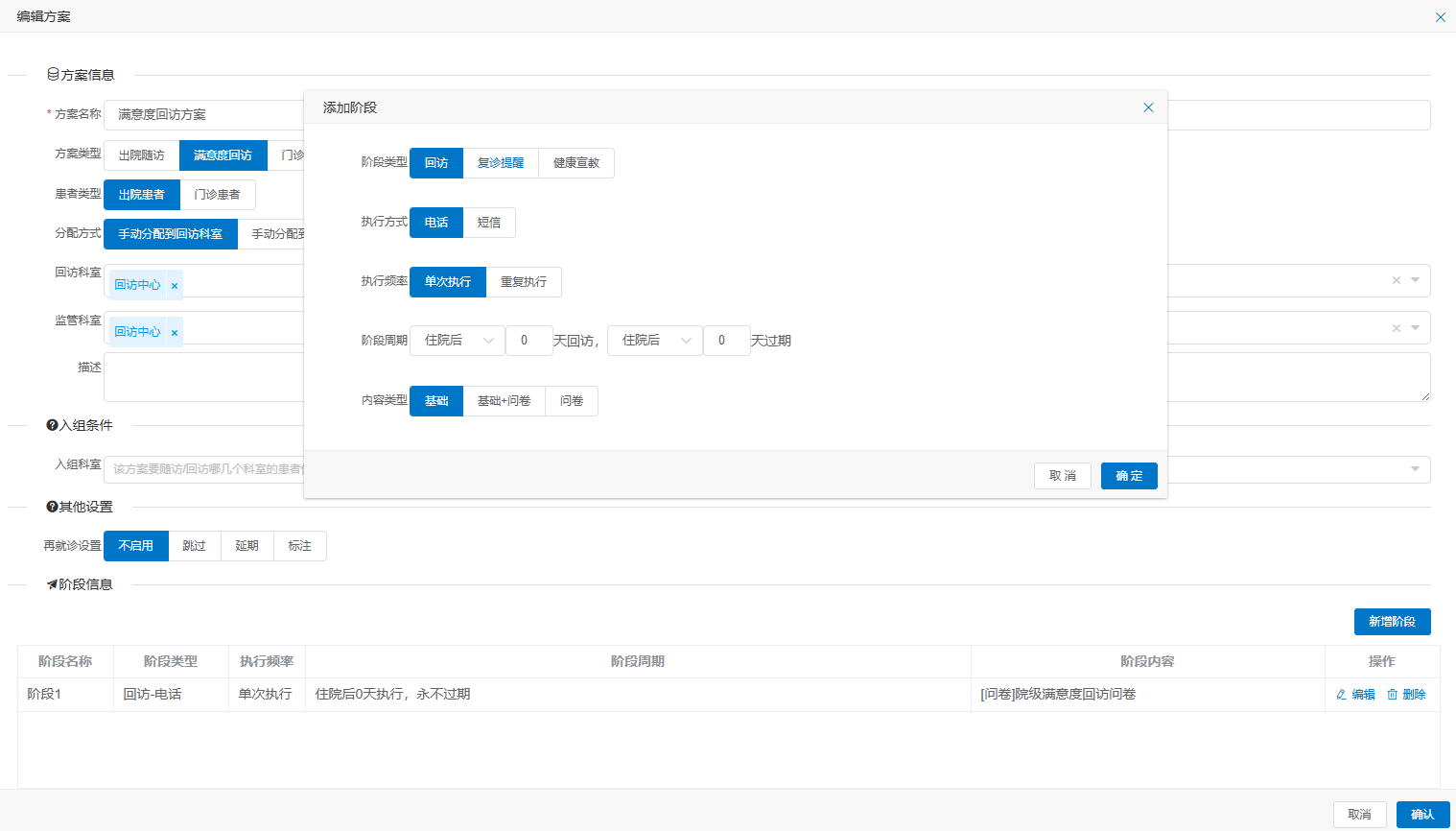Click 删除 trash icon for 阶段1

click(x=1392, y=695)
